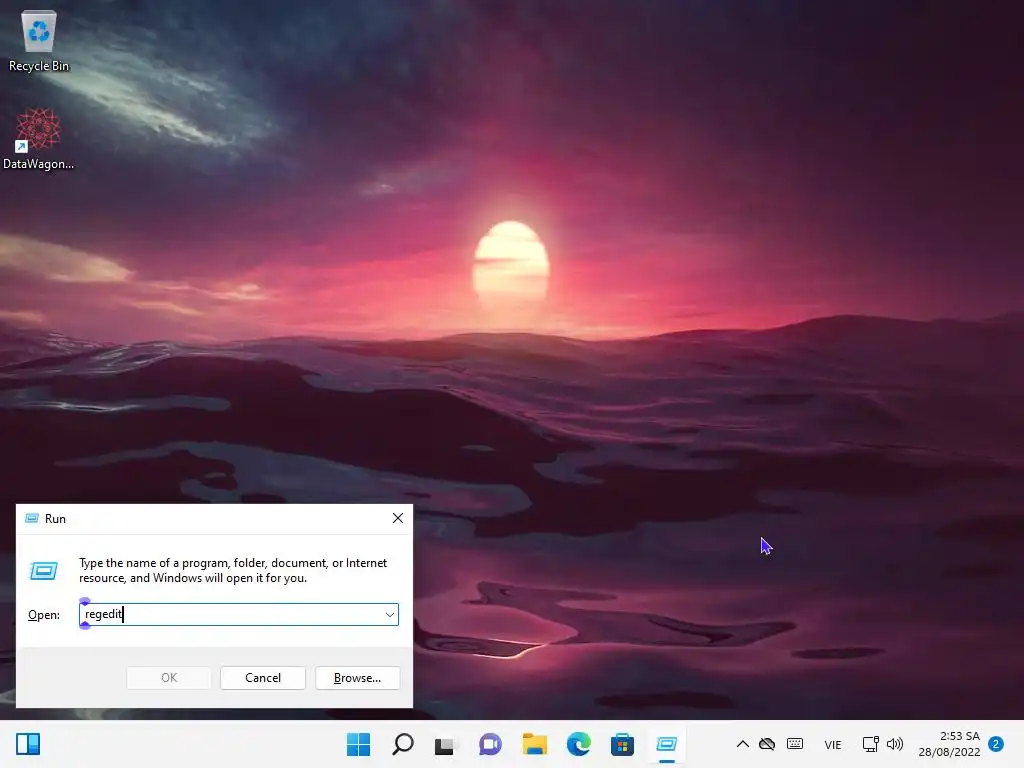The width and height of the screenshot is (1024, 768).
Task: Open the clock and date 28/08/2022
Action: point(949,744)
